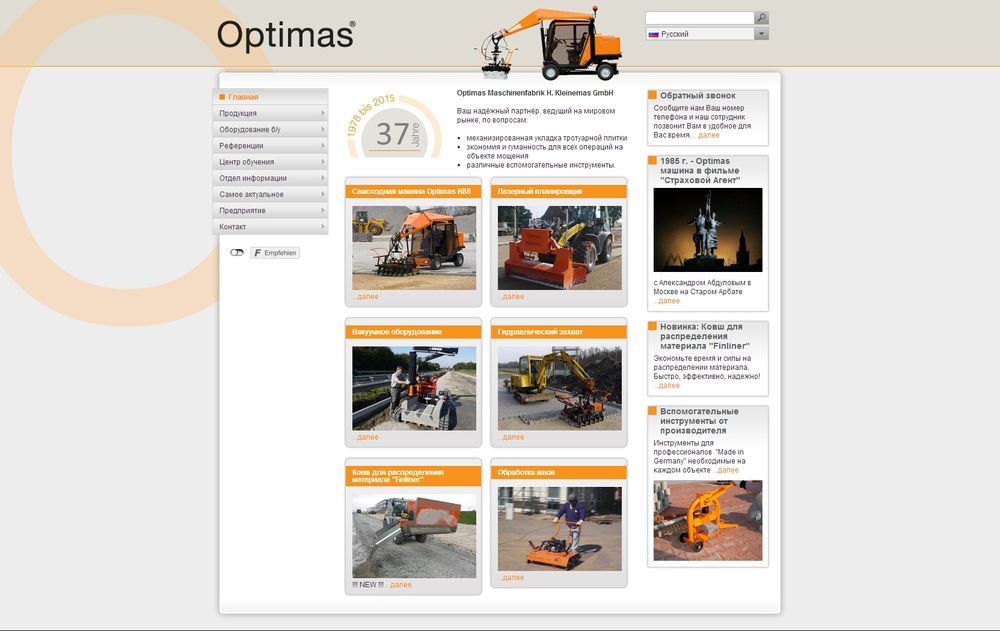Click the Optimas logo
This screenshot has width=1000, height=631.
(286, 34)
